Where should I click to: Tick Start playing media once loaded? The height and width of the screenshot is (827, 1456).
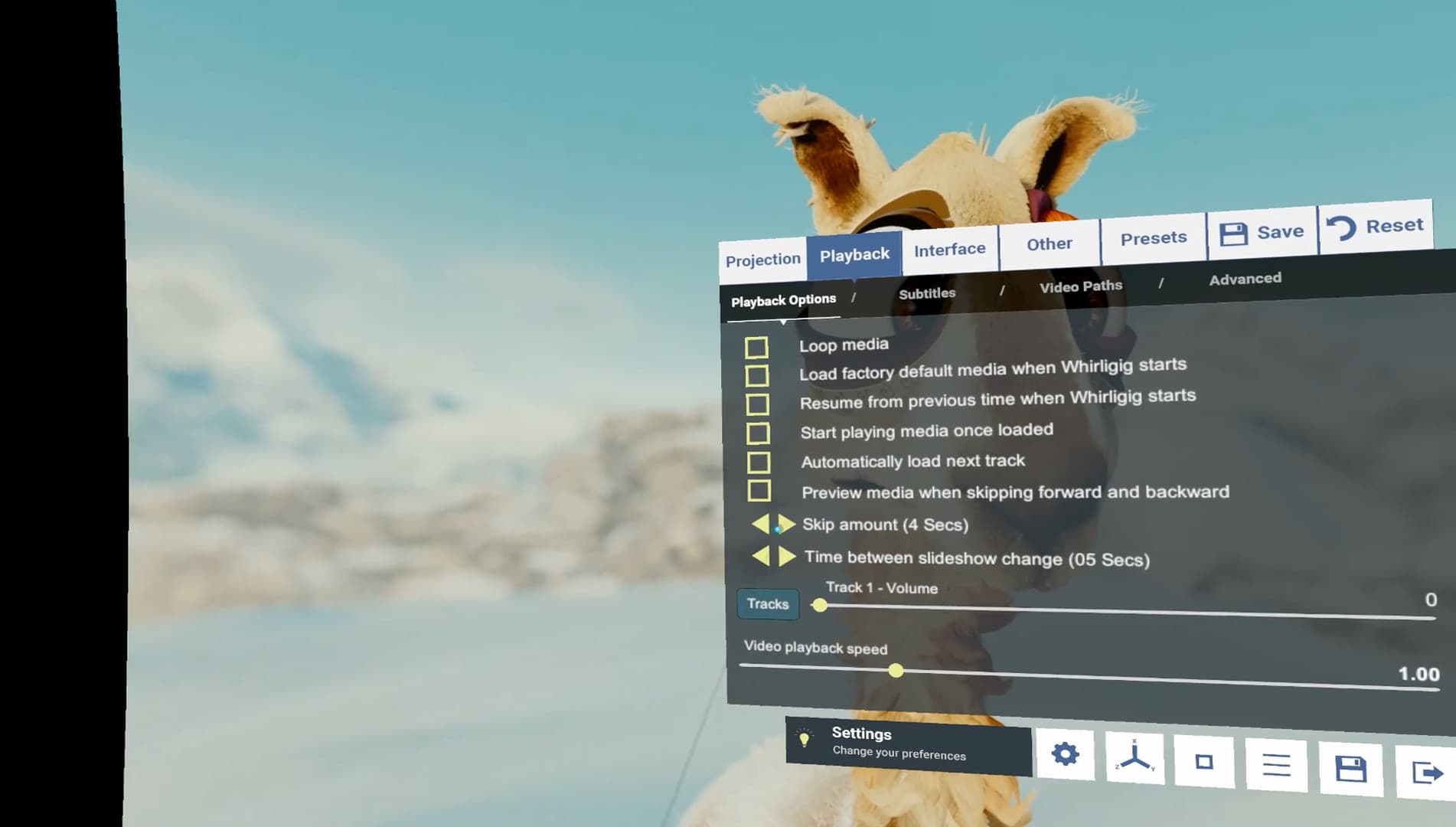[x=758, y=433]
